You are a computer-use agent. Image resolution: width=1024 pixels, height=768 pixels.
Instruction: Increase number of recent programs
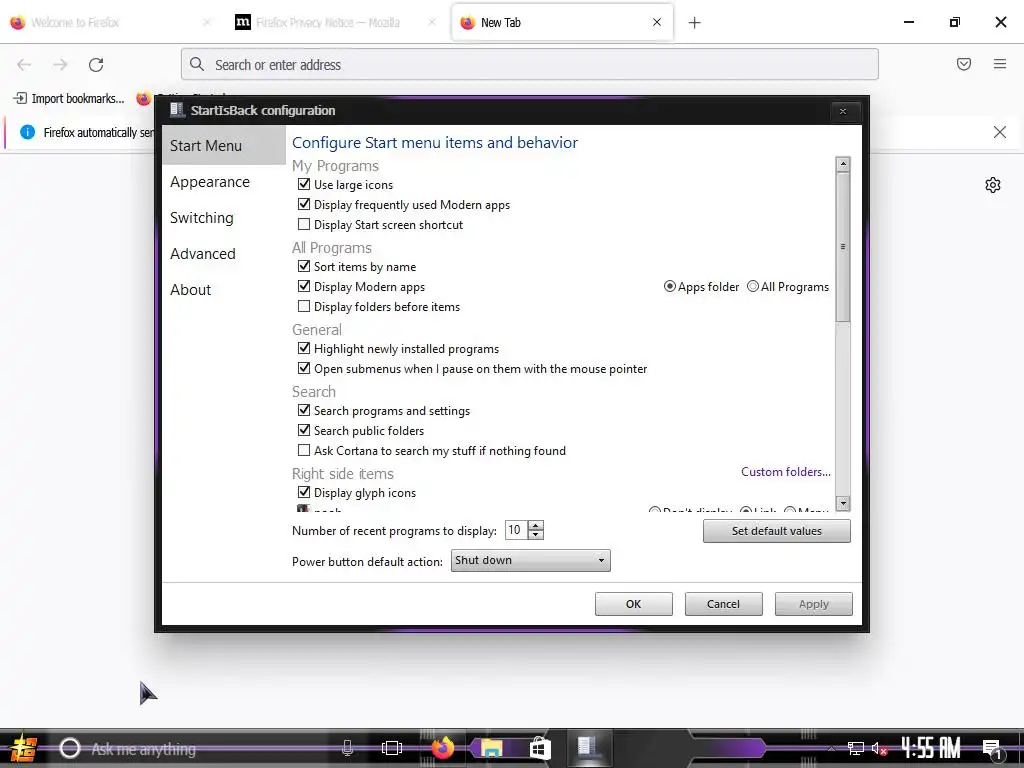click(536, 525)
